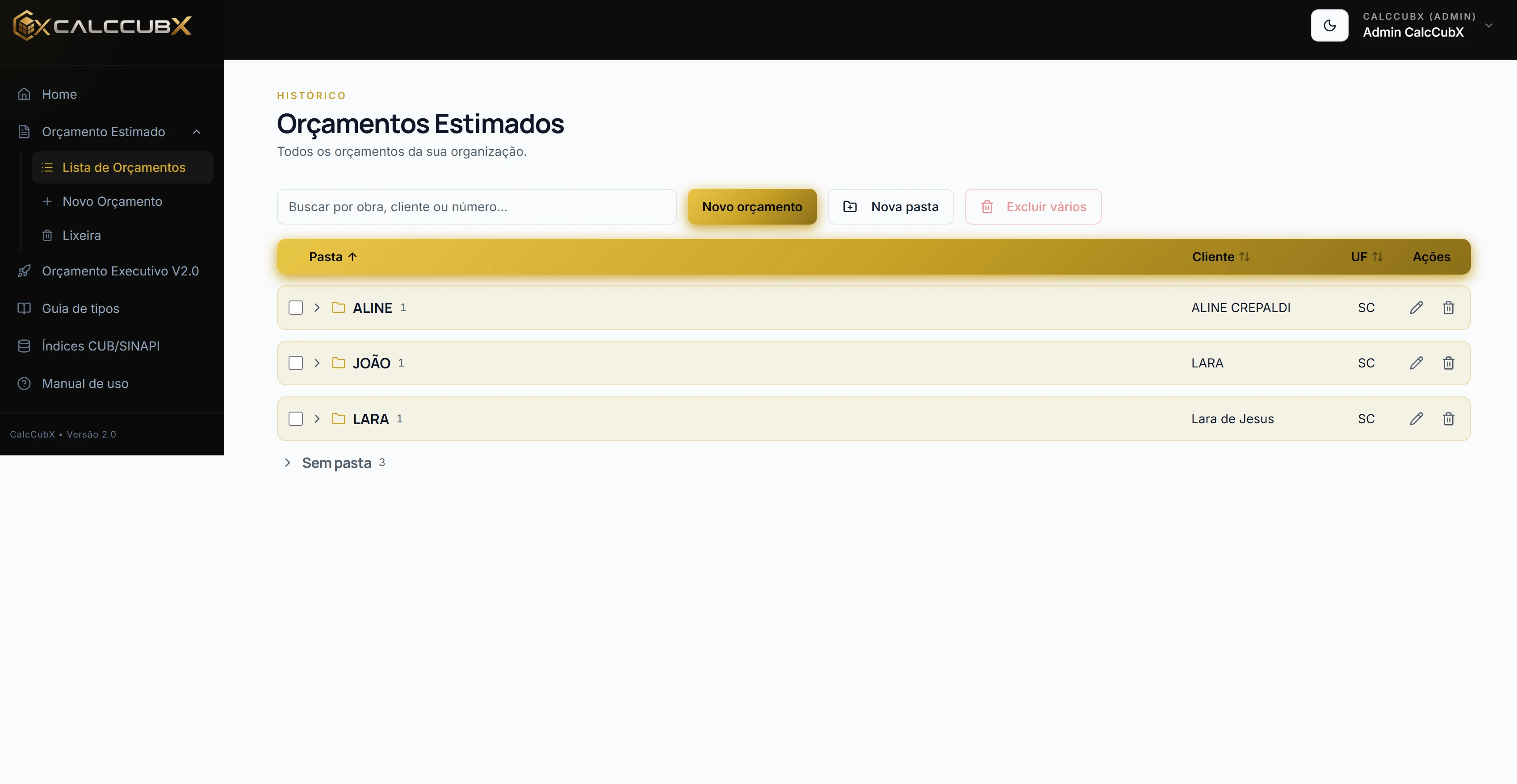The height and width of the screenshot is (784, 1517).
Task: Click the CalcCubX logo
Action: tap(102, 25)
